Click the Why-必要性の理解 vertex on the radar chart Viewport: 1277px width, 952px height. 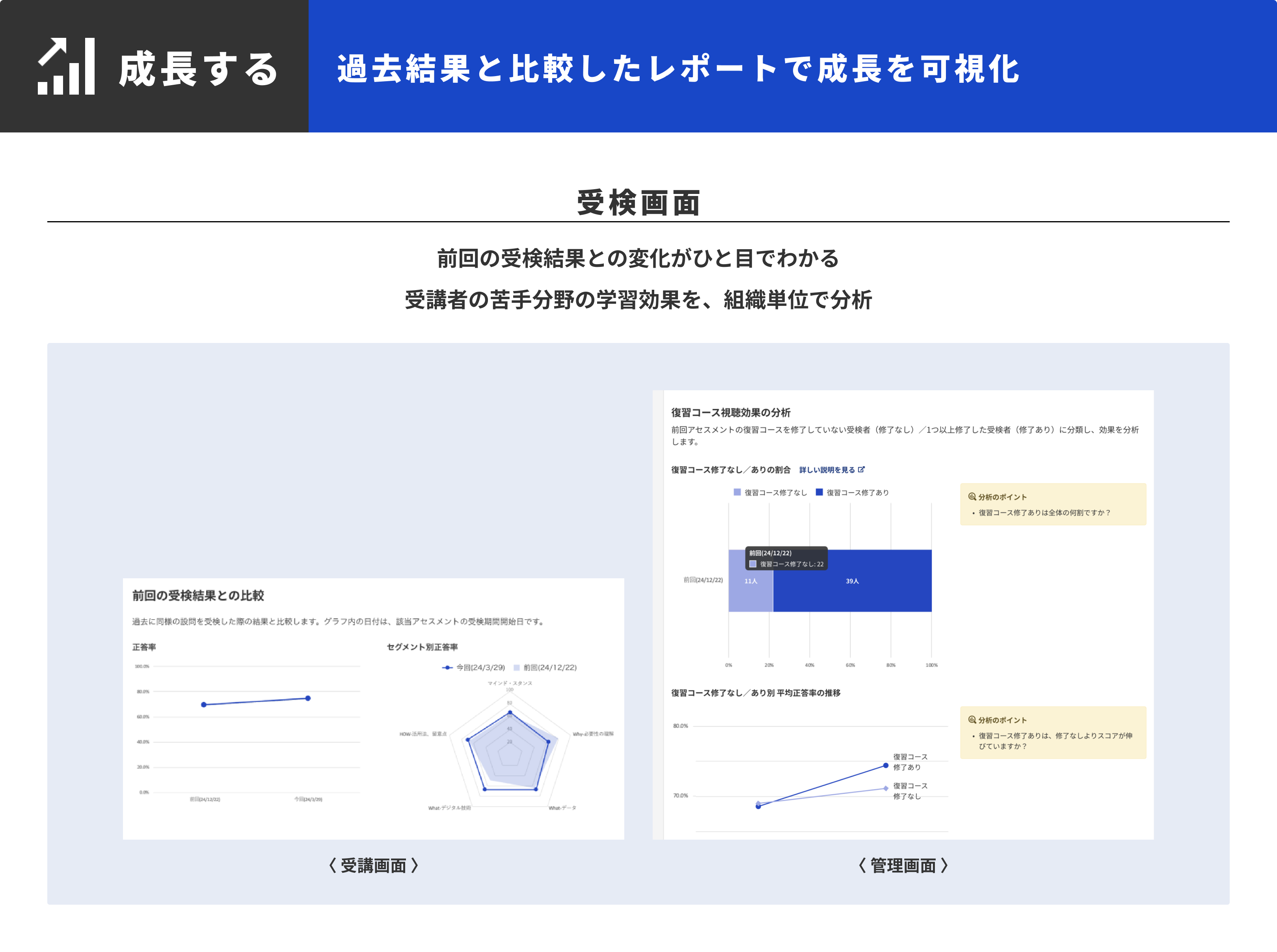click(548, 741)
